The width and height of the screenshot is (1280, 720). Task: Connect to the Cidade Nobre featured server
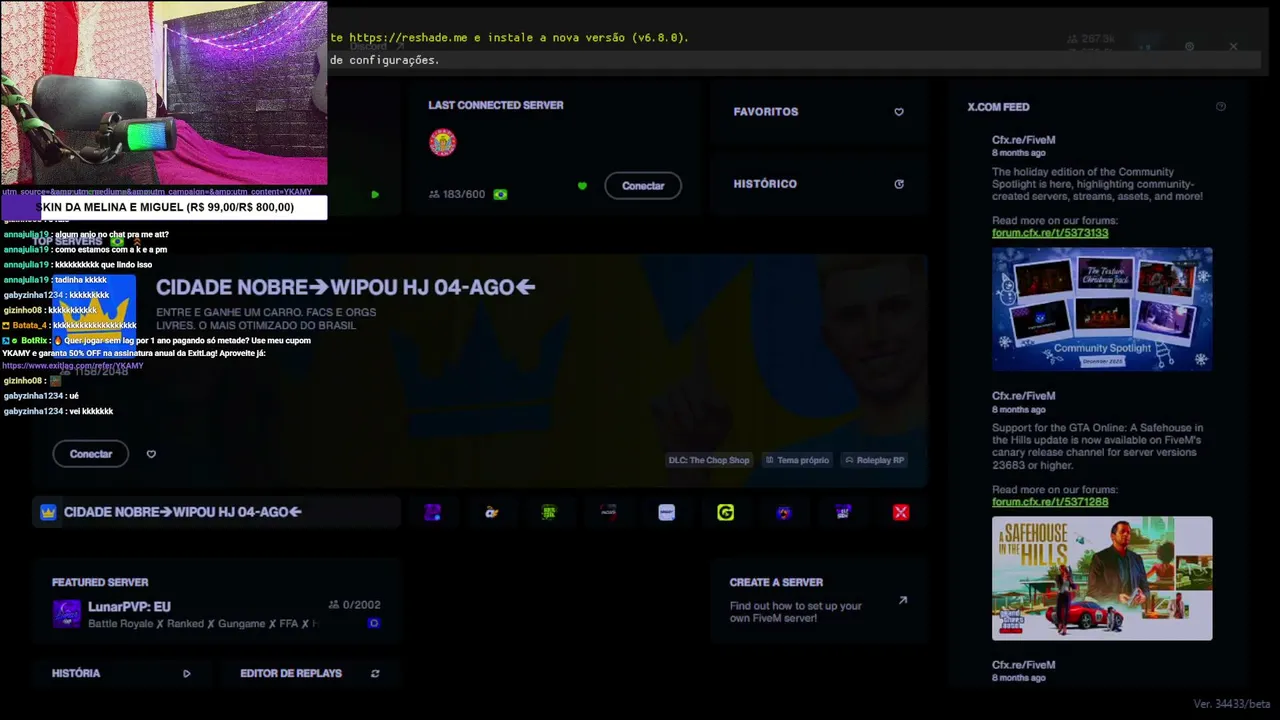point(91,454)
